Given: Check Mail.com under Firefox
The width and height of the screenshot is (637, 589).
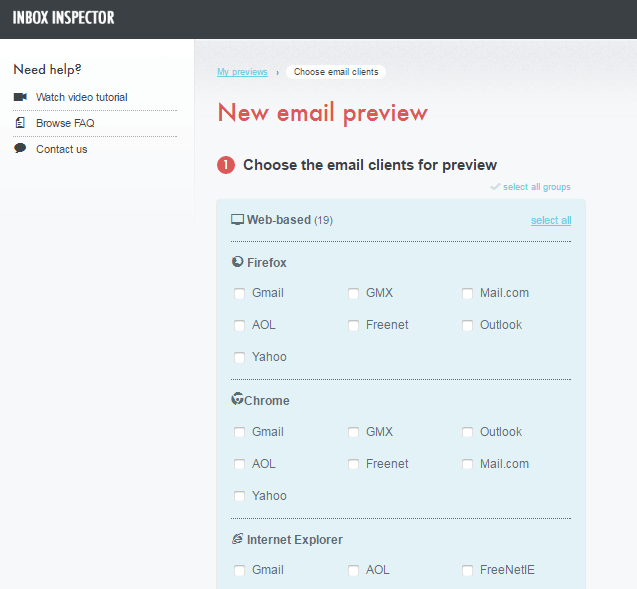Looking at the screenshot, I should (467, 293).
